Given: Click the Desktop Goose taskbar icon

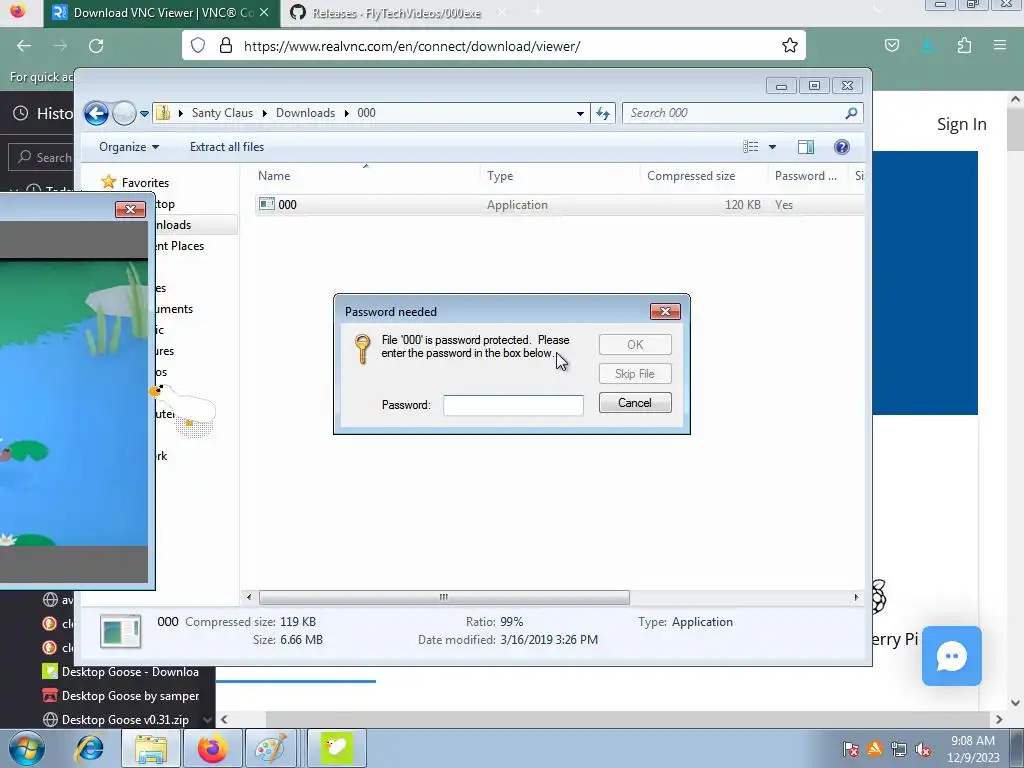Looking at the screenshot, I should [x=336, y=748].
